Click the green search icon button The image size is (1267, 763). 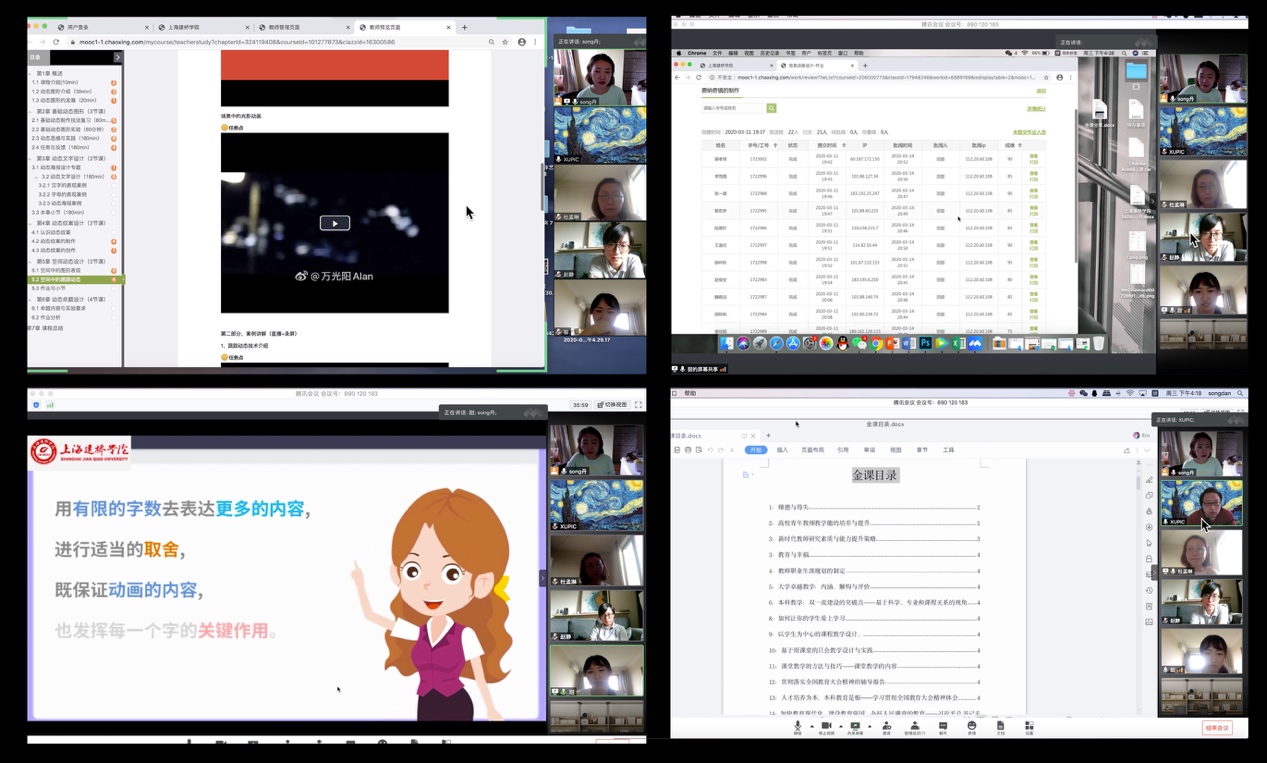tap(771, 108)
